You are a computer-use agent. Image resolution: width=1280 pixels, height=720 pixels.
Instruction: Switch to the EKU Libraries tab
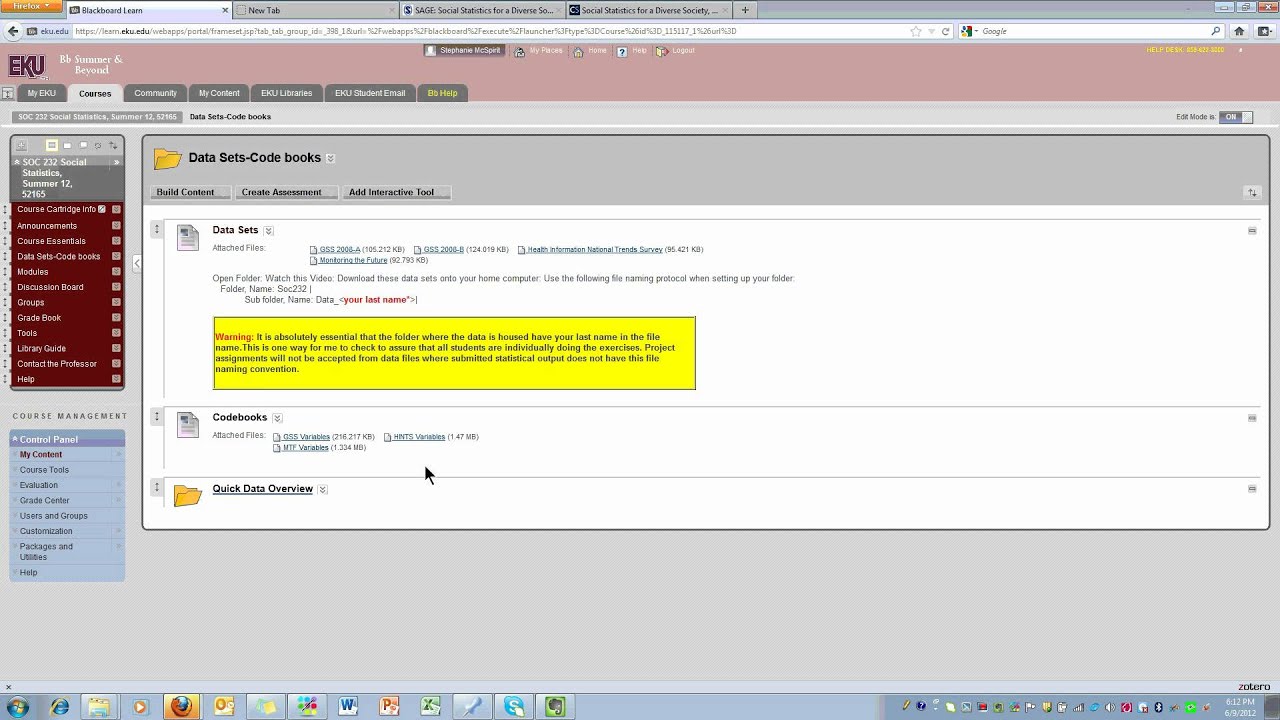(286, 93)
